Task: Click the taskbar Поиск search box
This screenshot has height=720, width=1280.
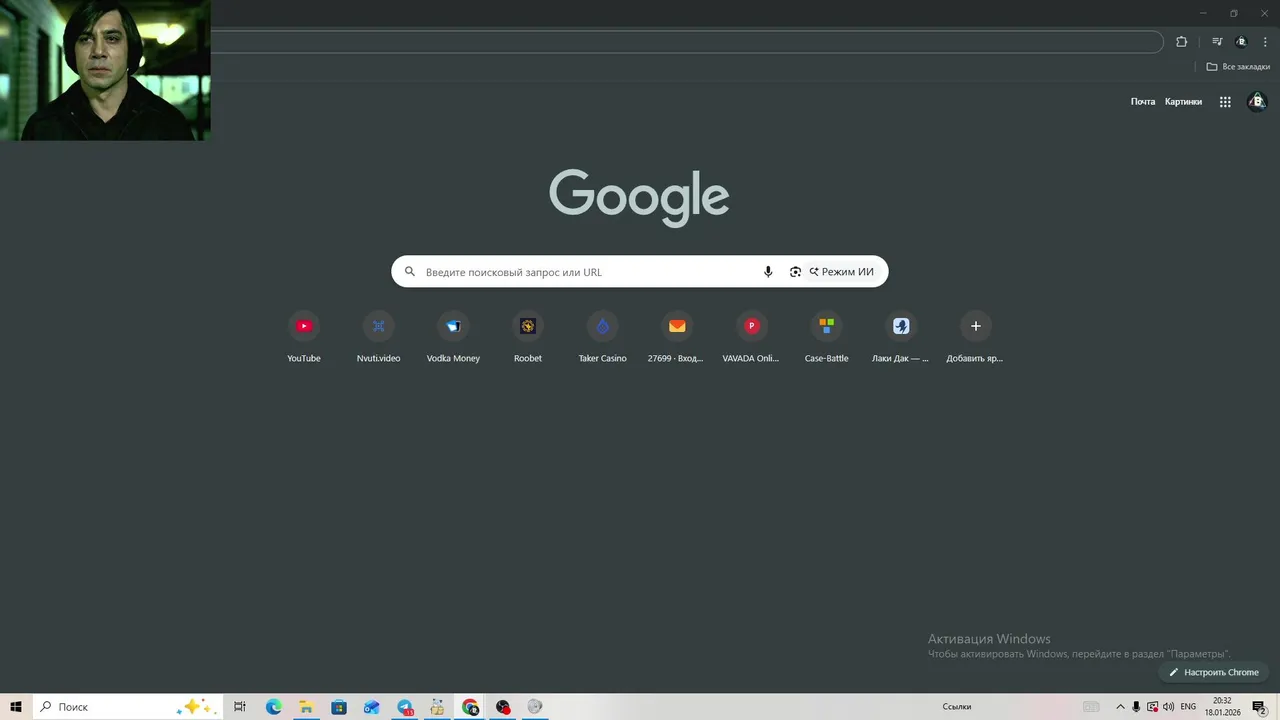Action: coord(127,707)
